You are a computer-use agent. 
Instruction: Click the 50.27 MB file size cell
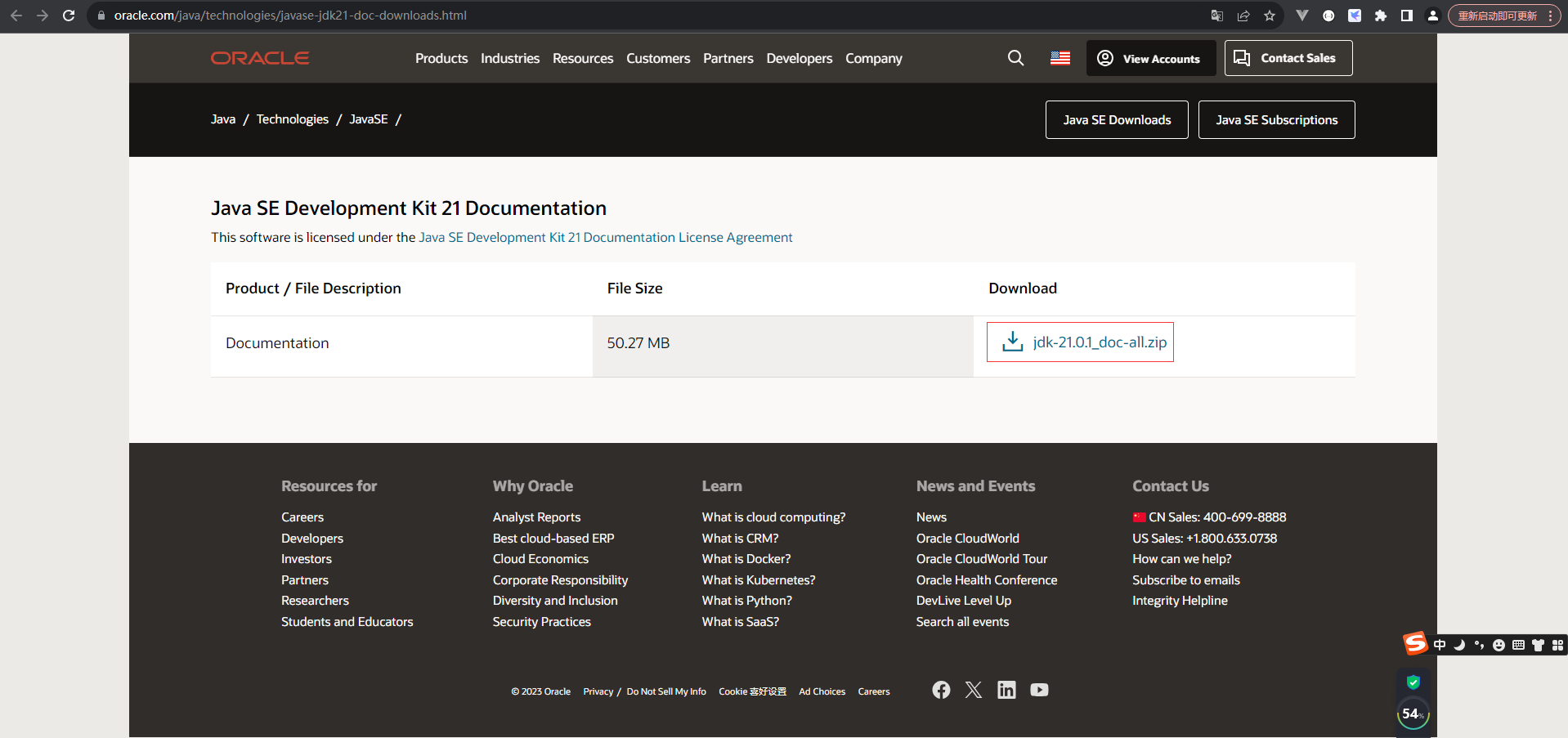[783, 347]
